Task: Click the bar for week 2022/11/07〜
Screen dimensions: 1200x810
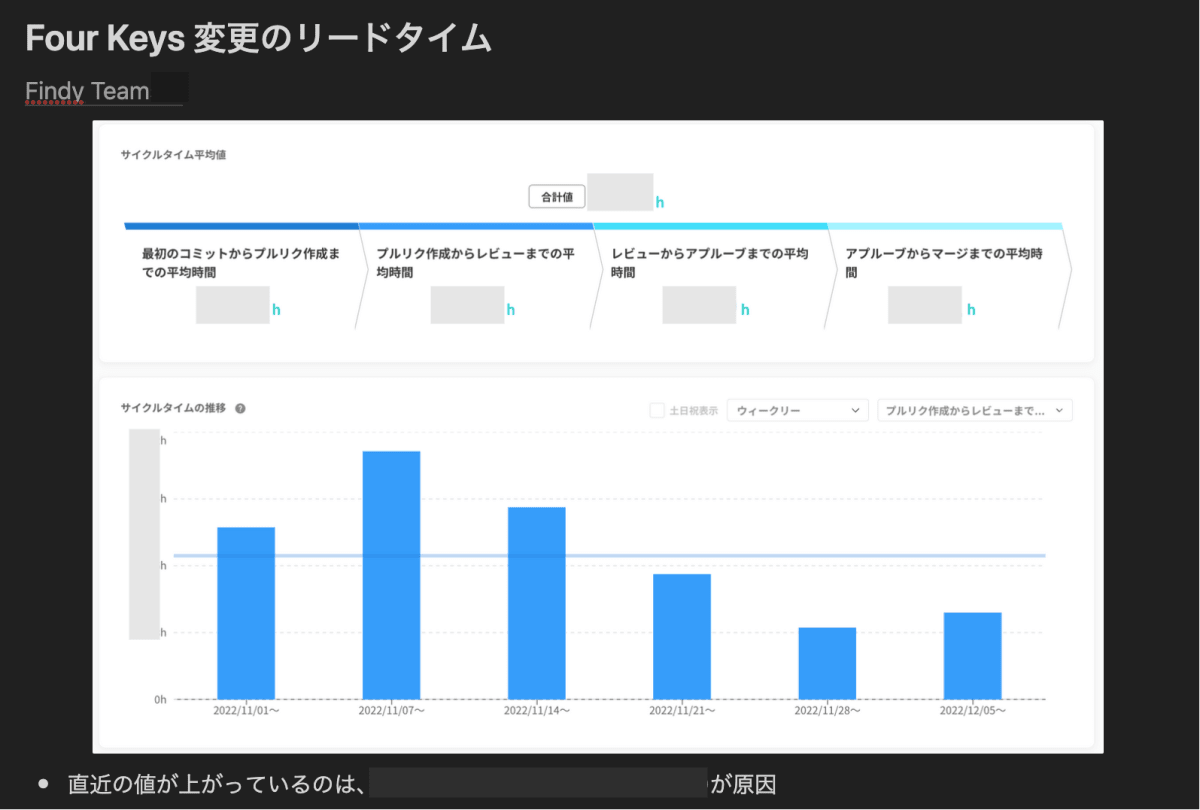Action: tap(391, 575)
